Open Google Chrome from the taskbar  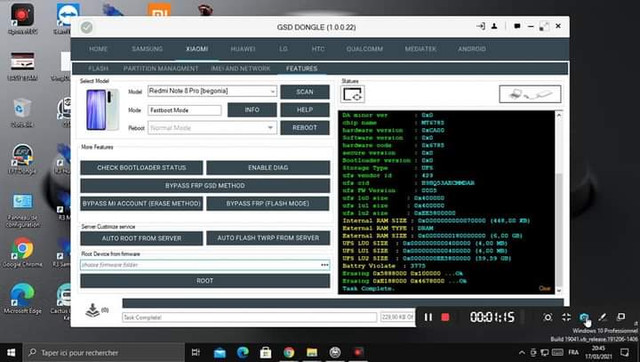(x=289, y=352)
